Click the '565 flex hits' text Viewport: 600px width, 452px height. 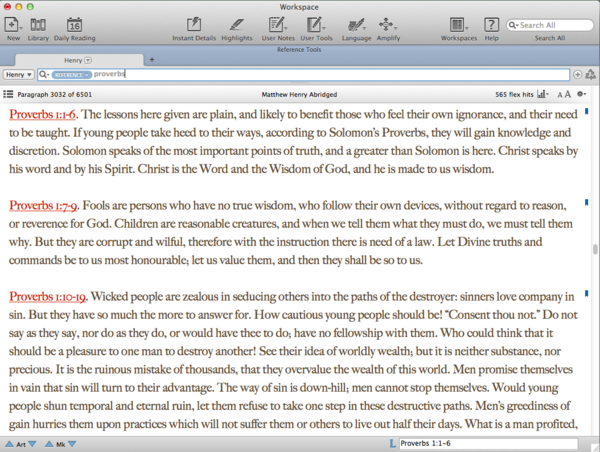(x=514, y=95)
